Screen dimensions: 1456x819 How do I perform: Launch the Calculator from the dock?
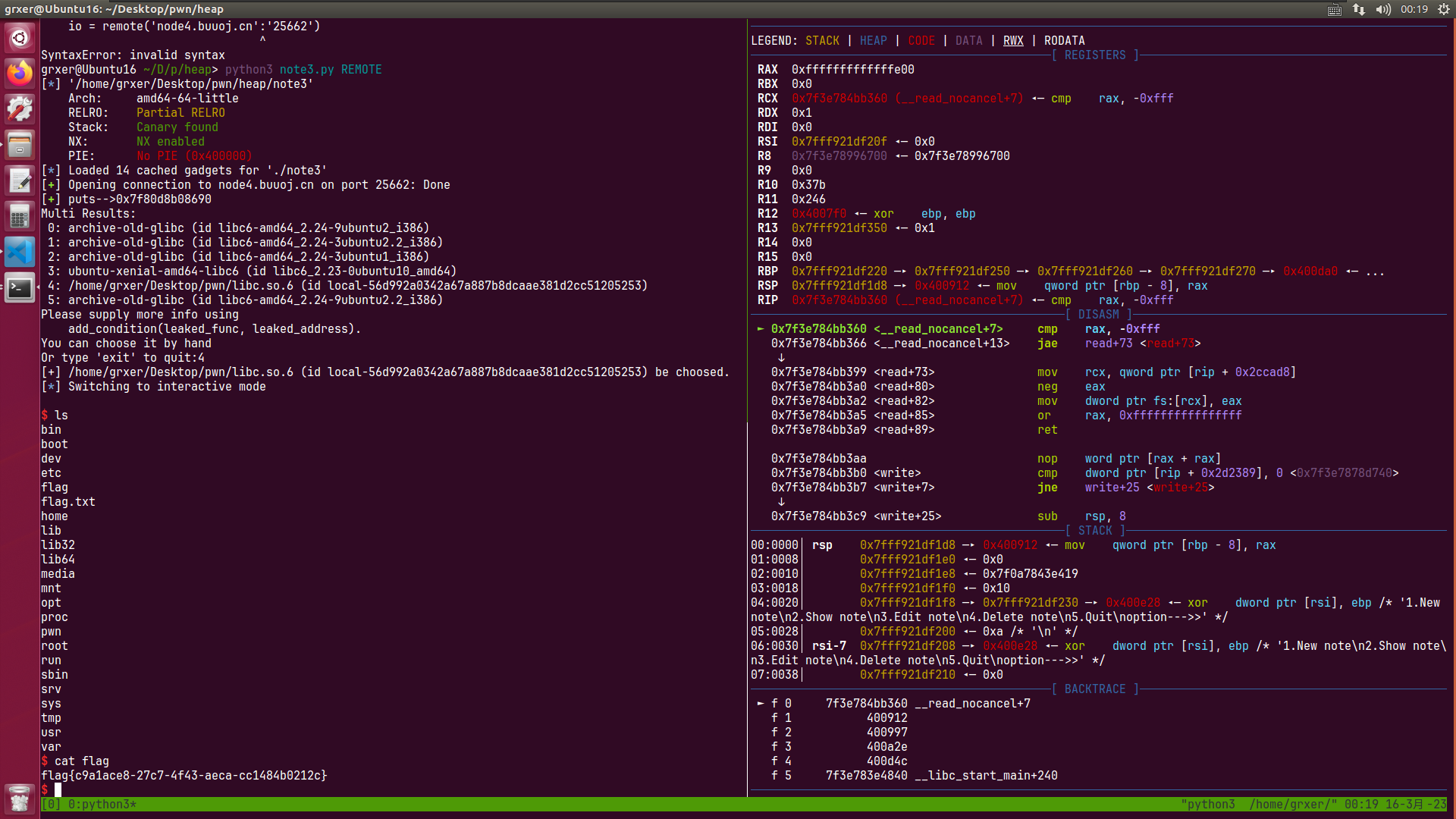(x=20, y=216)
